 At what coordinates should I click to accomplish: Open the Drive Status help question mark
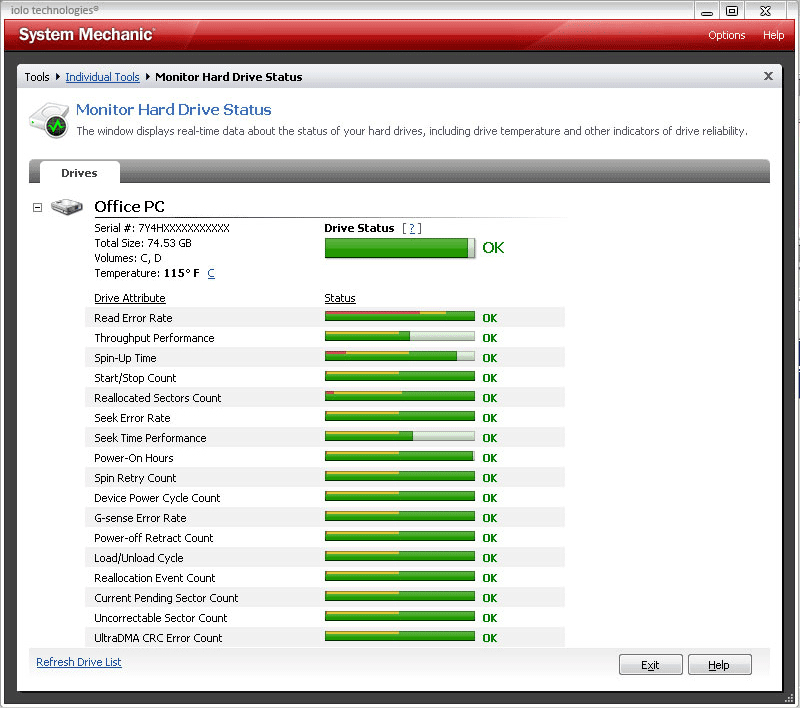(412, 228)
